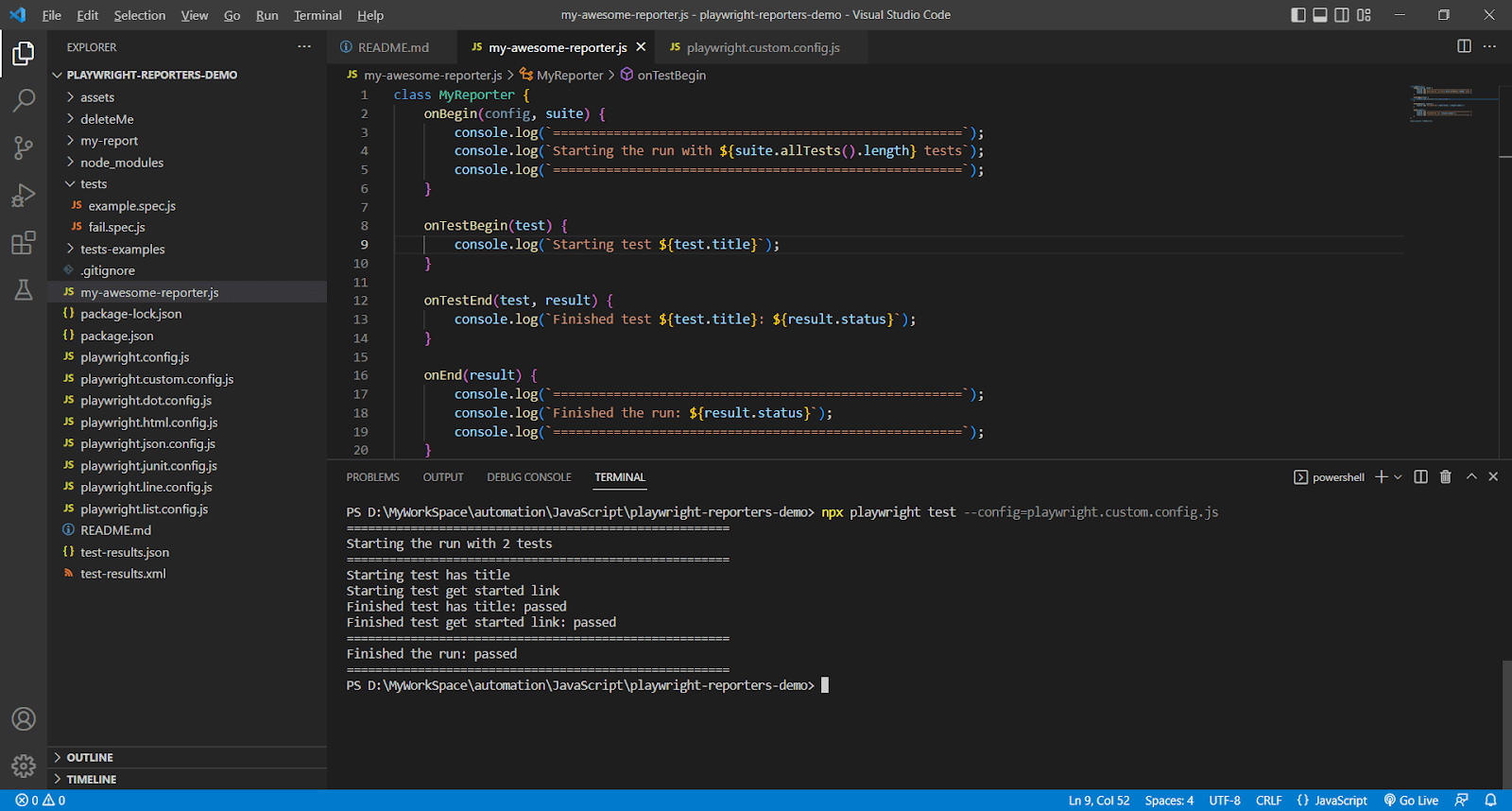Toggle the secondary side bar visibility
The image size is (1512, 811).
(x=1342, y=15)
